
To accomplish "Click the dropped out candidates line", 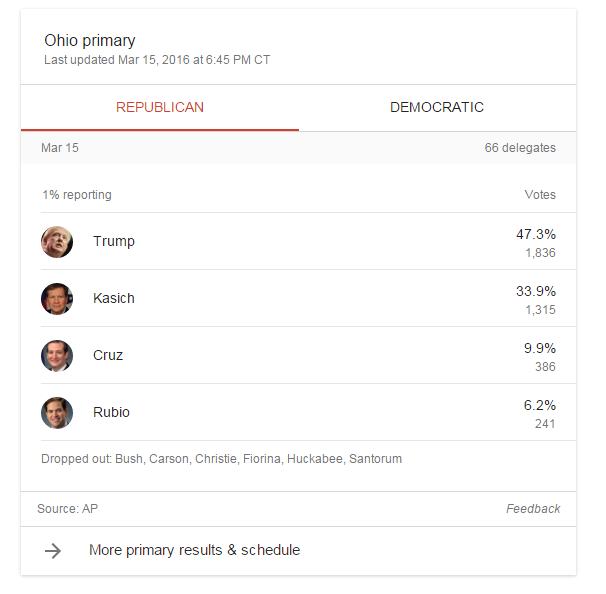I will click(221, 459).
